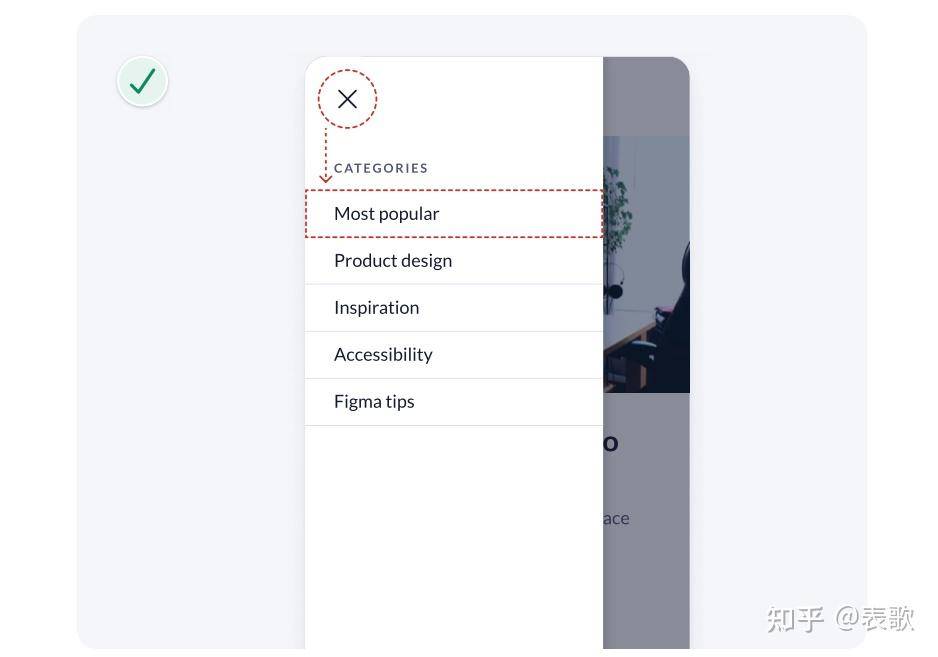Click the red dashed arrow head
Screen dimensions: 938x657
[325, 178]
